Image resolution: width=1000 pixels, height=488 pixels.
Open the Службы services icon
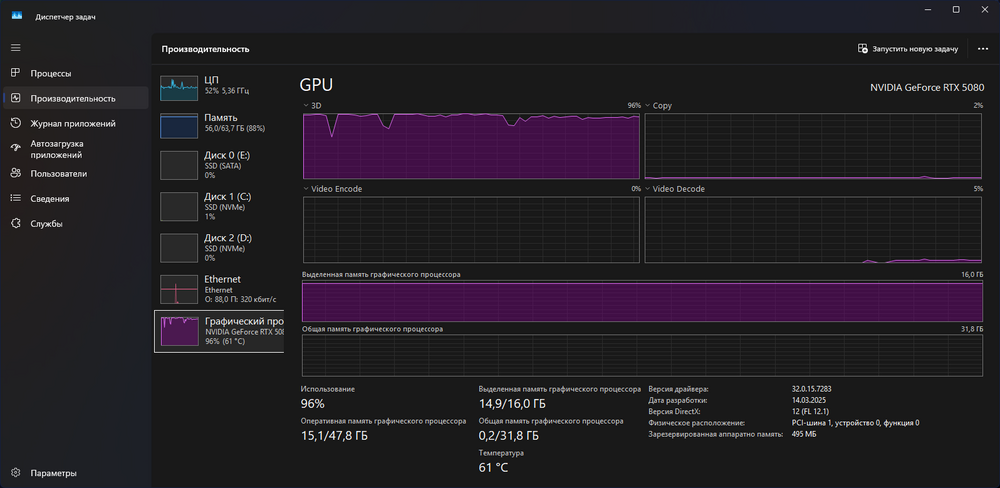[16, 223]
